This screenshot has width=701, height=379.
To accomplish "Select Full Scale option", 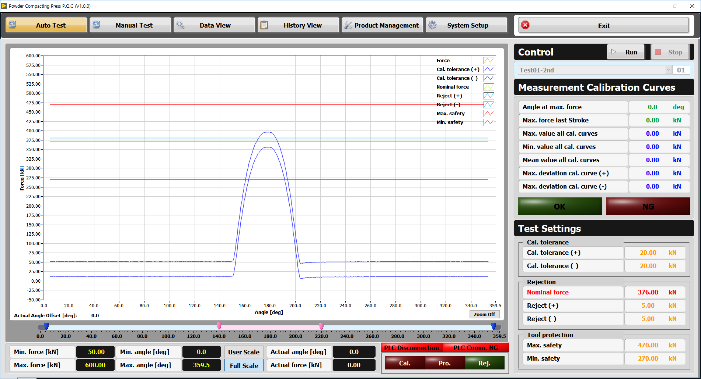I will pos(243,365).
